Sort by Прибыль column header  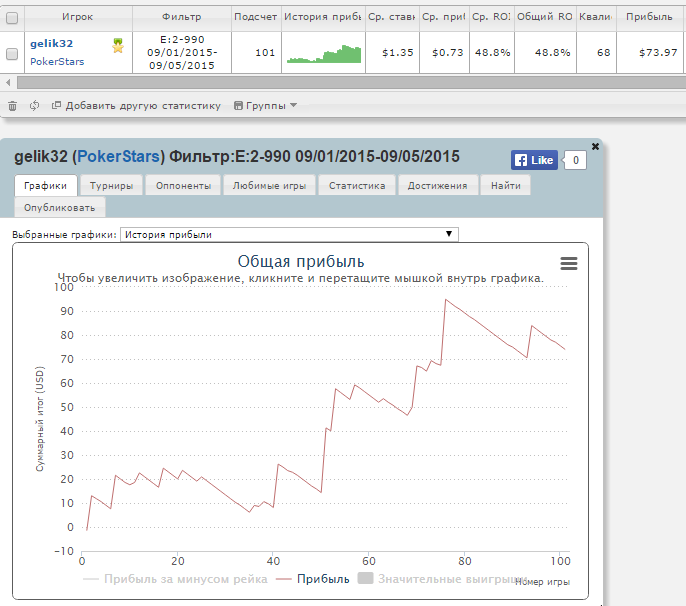click(x=649, y=17)
